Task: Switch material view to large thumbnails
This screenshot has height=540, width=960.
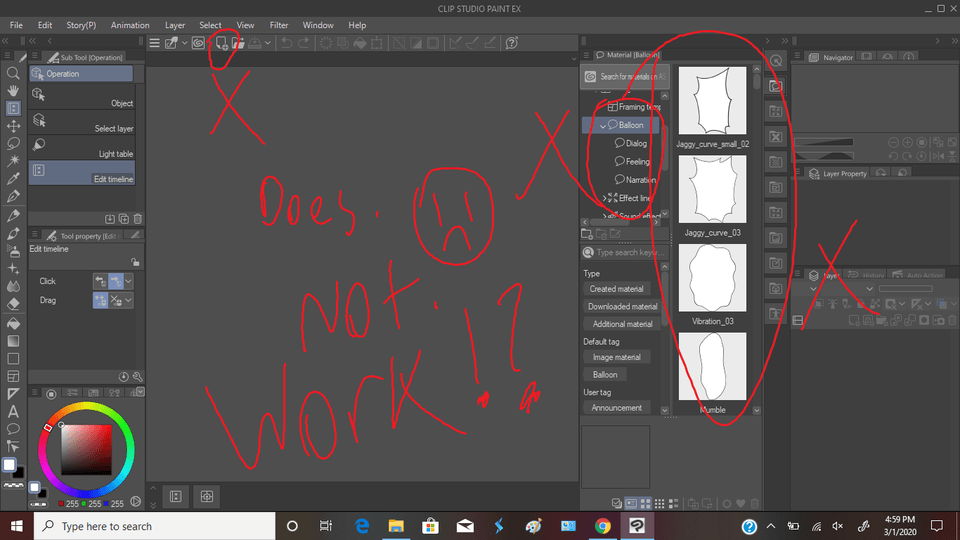Action: click(x=645, y=503)
